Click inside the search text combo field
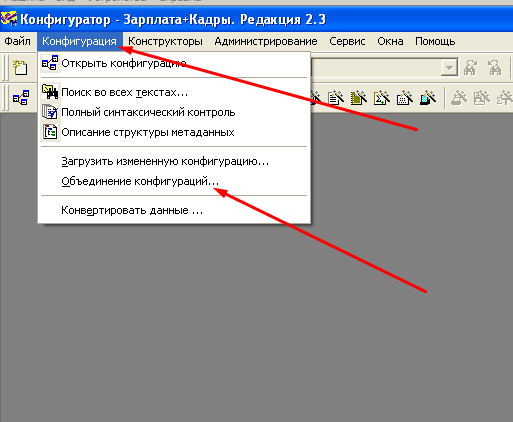This screenshot has width=513, height=422. click(x=376, y=68)
